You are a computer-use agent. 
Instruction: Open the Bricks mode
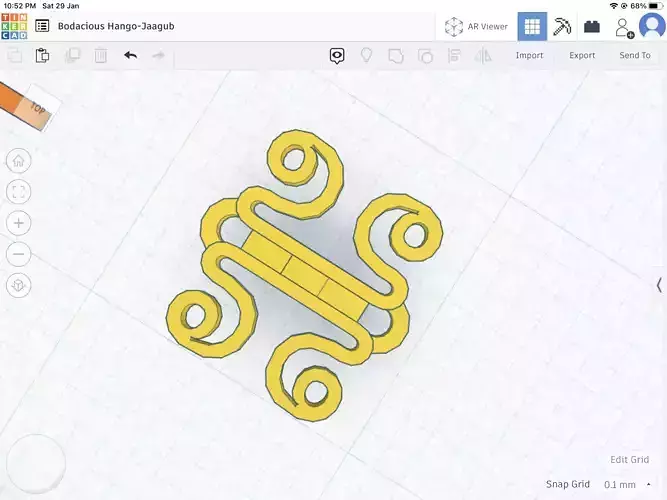click(592, 27)
